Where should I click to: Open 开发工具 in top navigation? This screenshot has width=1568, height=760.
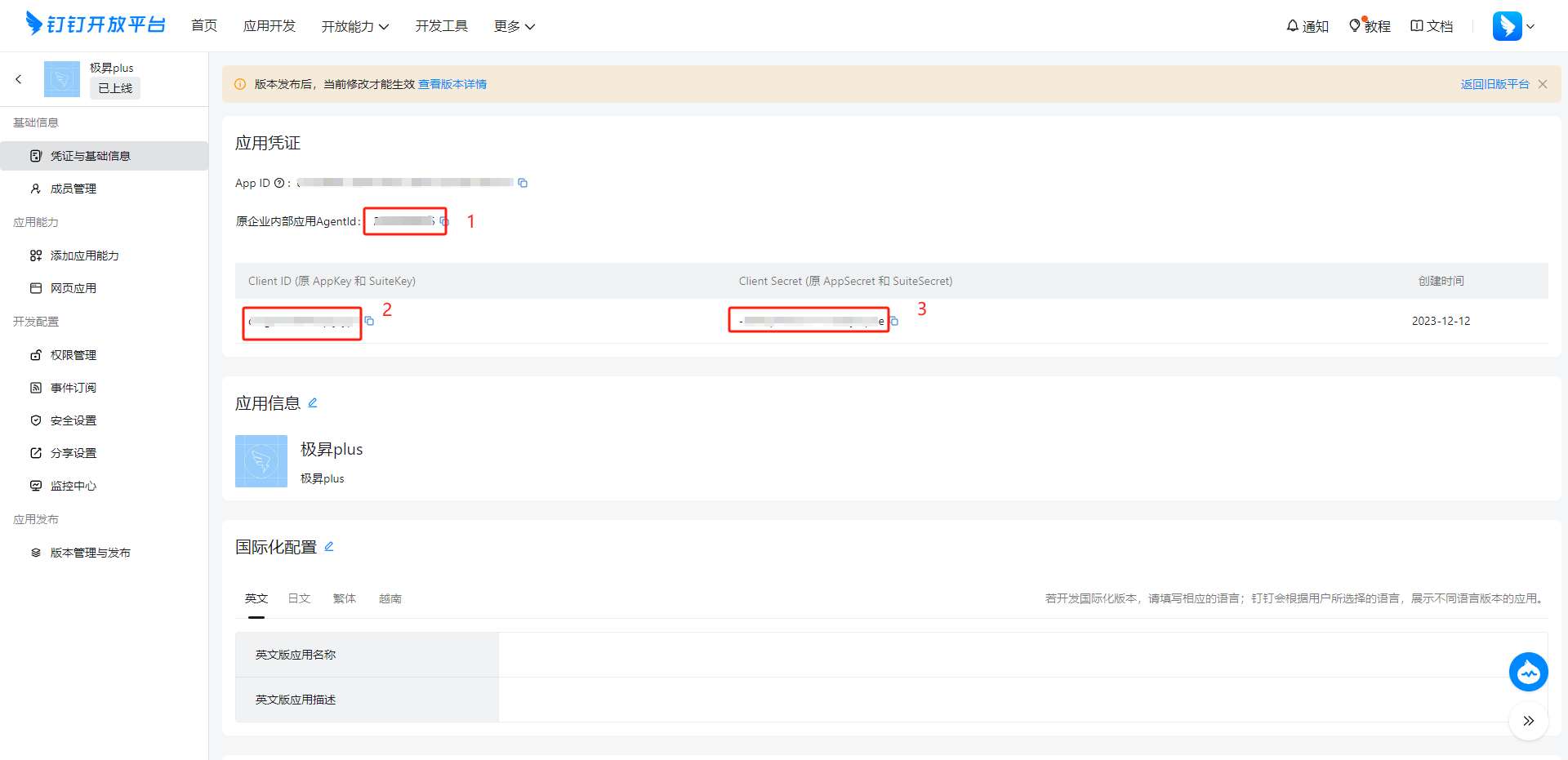442,26
